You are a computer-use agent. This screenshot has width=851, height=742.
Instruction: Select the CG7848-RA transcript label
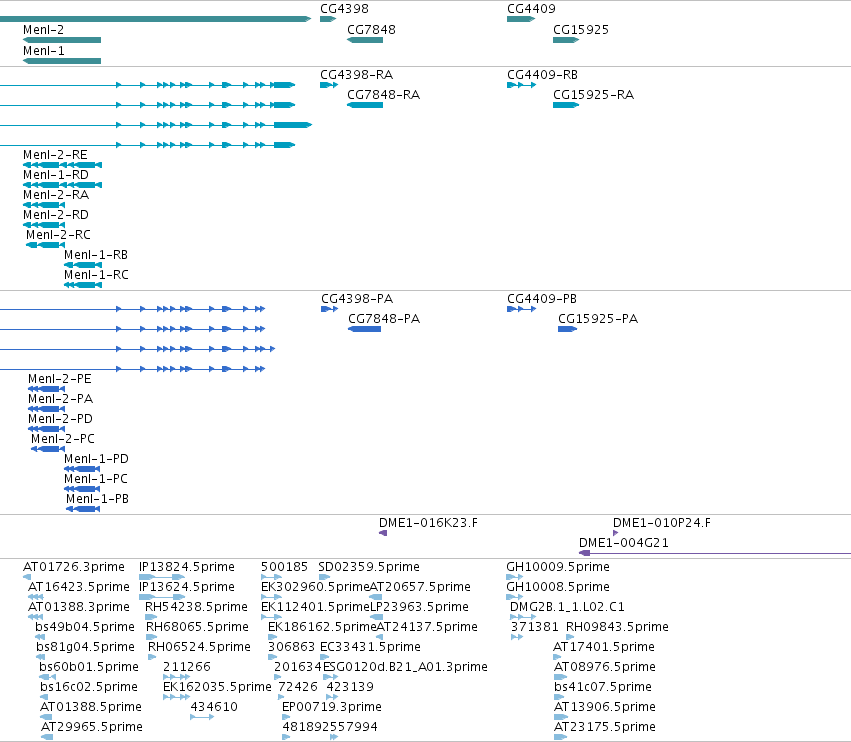click(x=384, y=94)
